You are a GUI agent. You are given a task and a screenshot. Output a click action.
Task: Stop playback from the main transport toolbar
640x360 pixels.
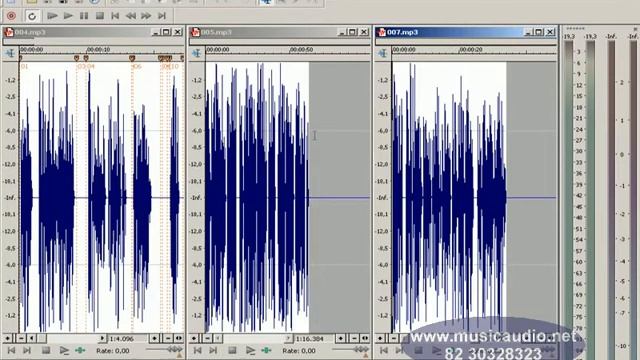(99, 16)
